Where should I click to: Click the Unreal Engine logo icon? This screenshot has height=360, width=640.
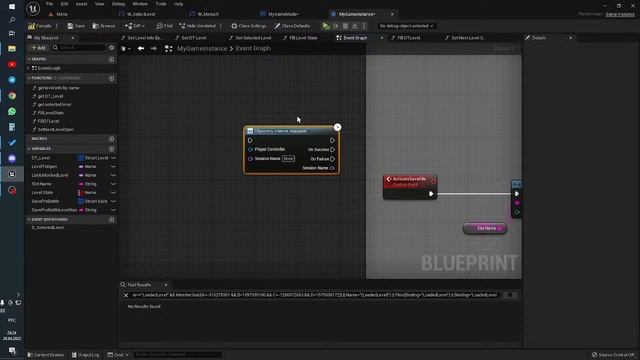tap(33, 9)
